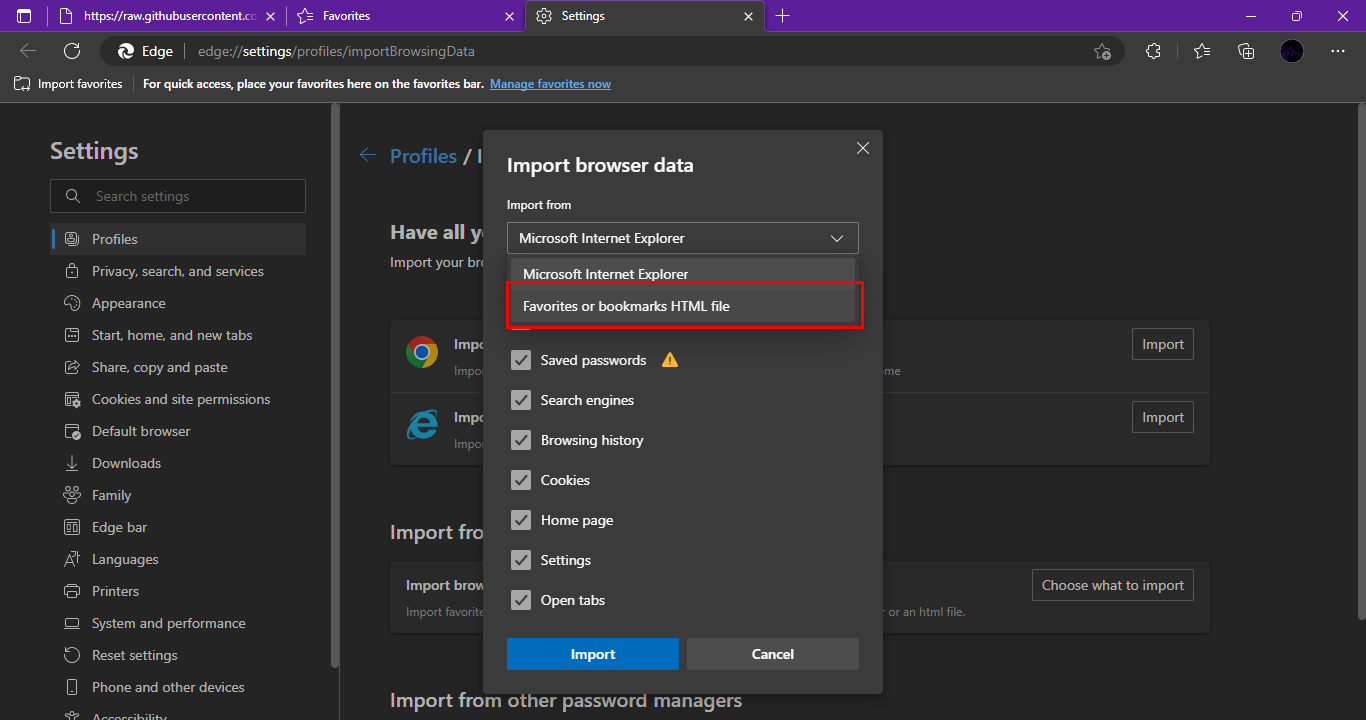Switch to the Settings browser tab
Image resolution: width=1366 pixels, height=720 pixels.
coord(645,16)
